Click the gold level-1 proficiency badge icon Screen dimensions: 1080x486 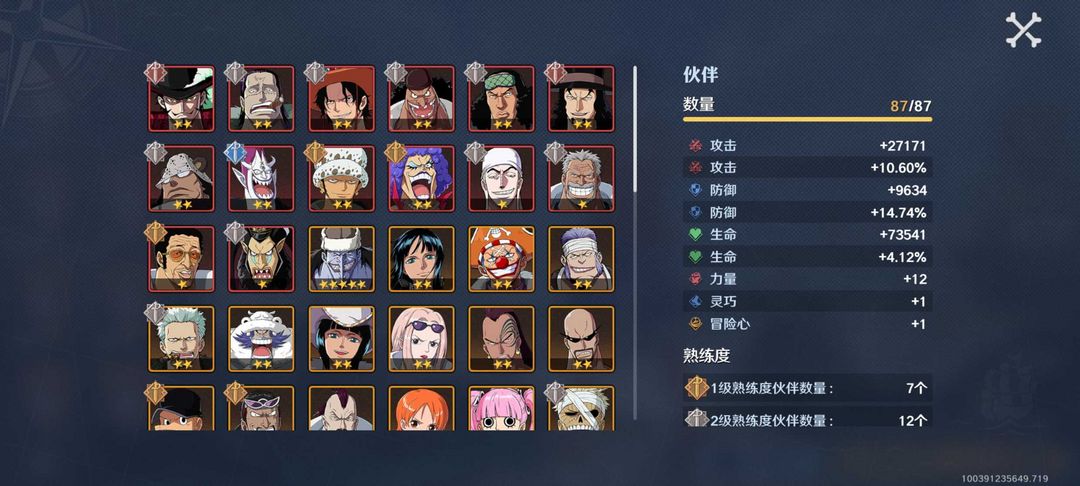[697, 388]
